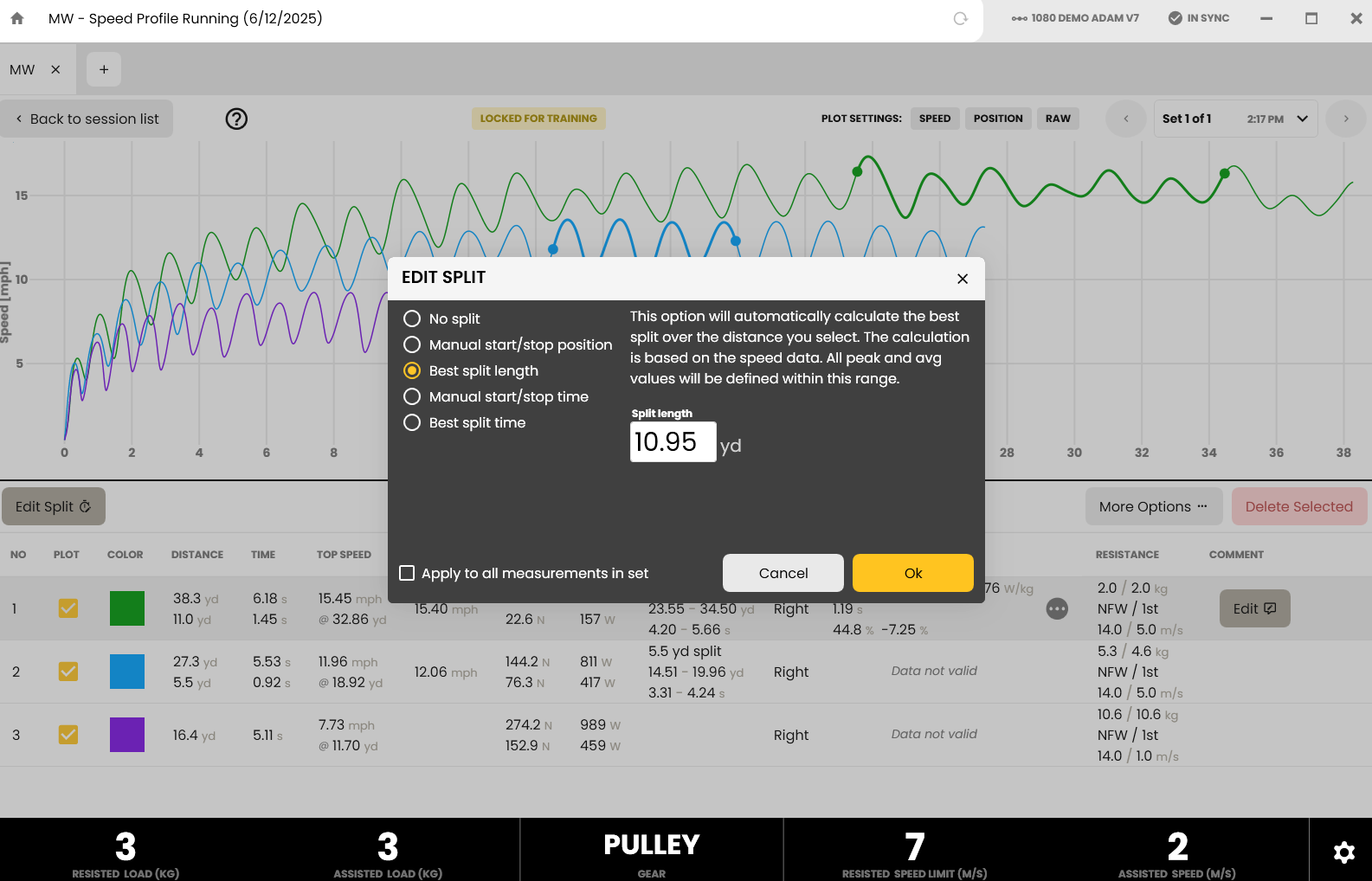The image size is (1372, 881).
Task: Go to the next set arrow
Action: (1346, 119)
